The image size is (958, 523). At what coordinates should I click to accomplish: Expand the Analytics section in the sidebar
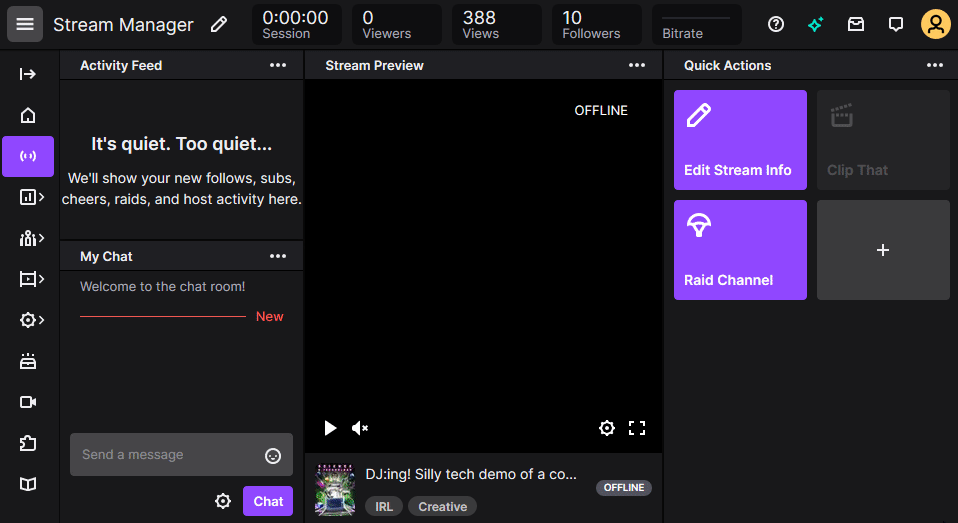[31, 197]
